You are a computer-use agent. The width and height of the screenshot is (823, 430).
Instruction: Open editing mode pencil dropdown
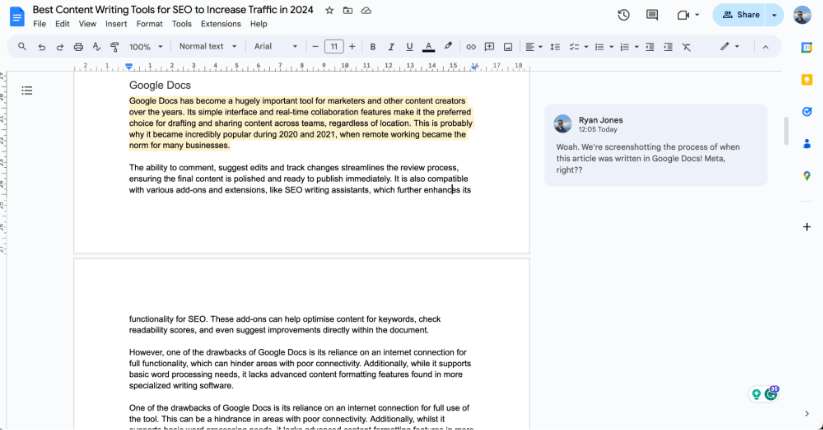[730, 47]
